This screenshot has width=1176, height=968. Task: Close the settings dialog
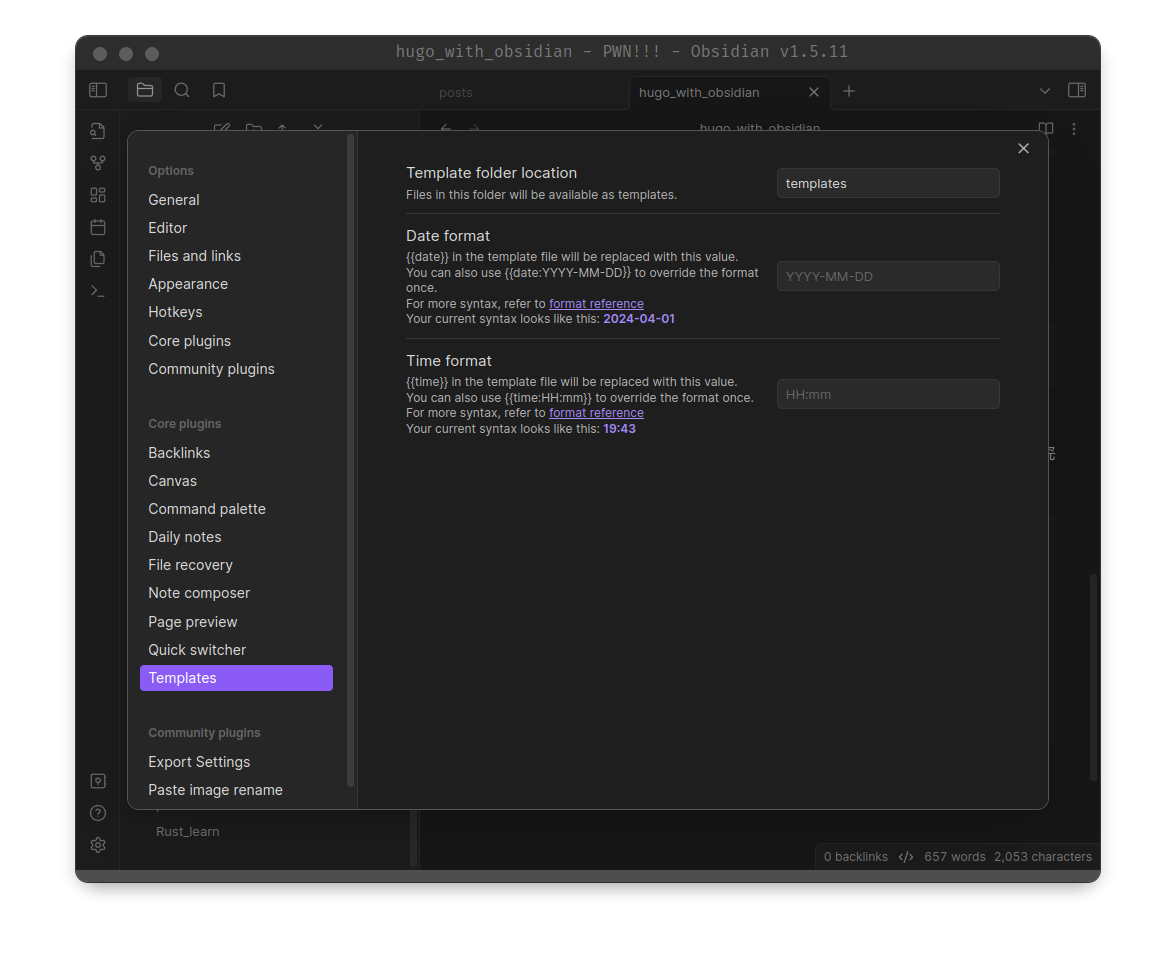coord(1023,148)
